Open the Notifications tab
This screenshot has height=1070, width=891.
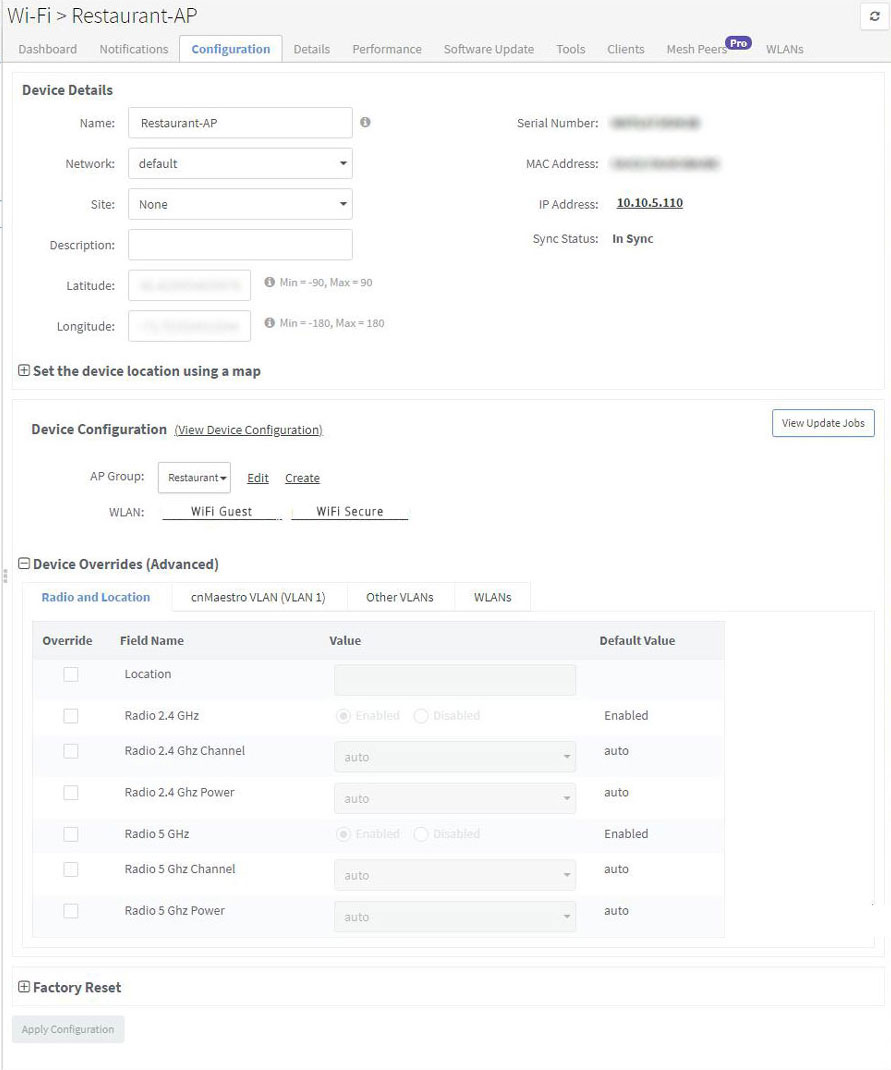point(134,49)
